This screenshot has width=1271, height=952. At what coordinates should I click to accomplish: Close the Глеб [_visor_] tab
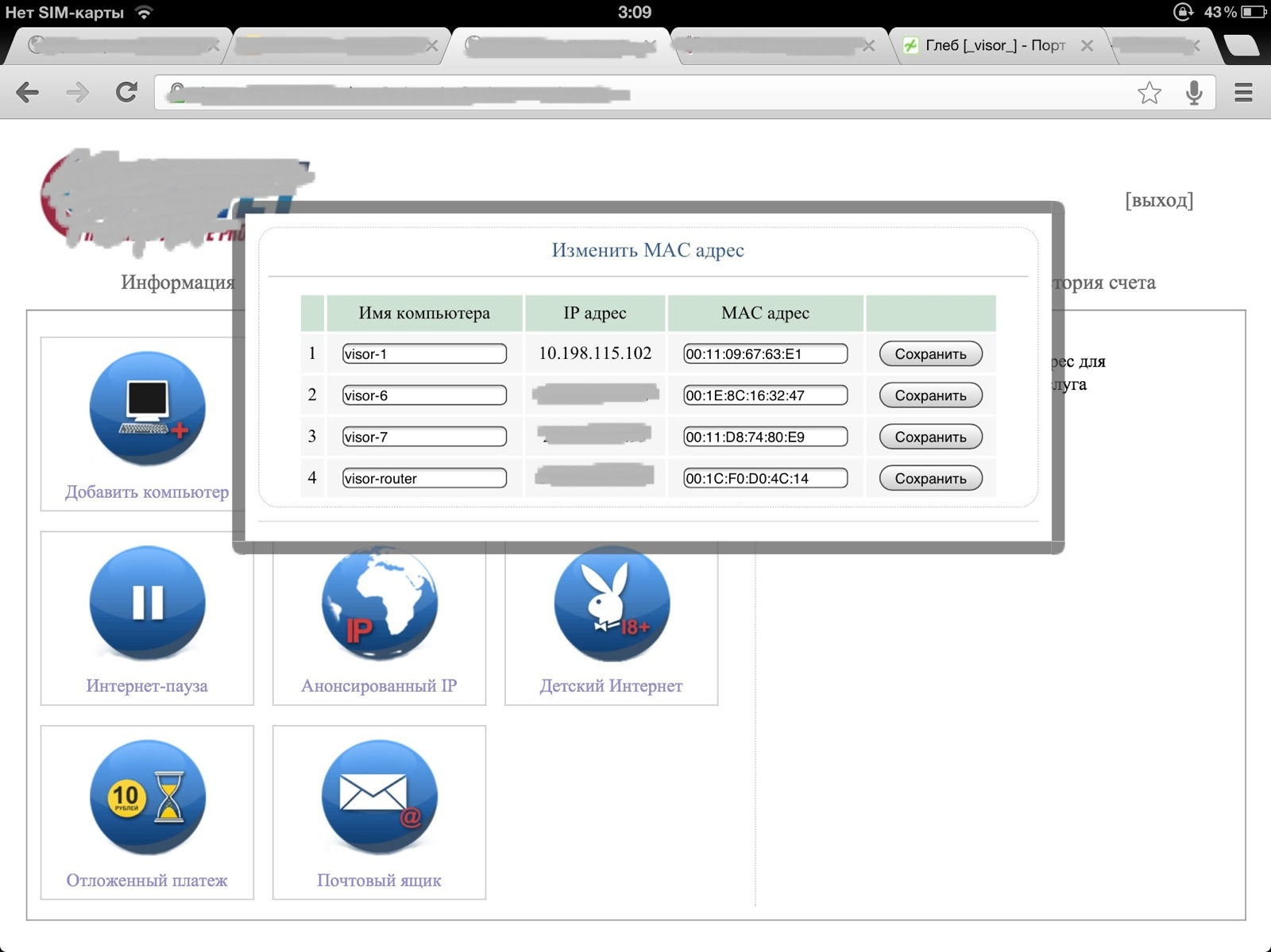(x=1087, y=46)
